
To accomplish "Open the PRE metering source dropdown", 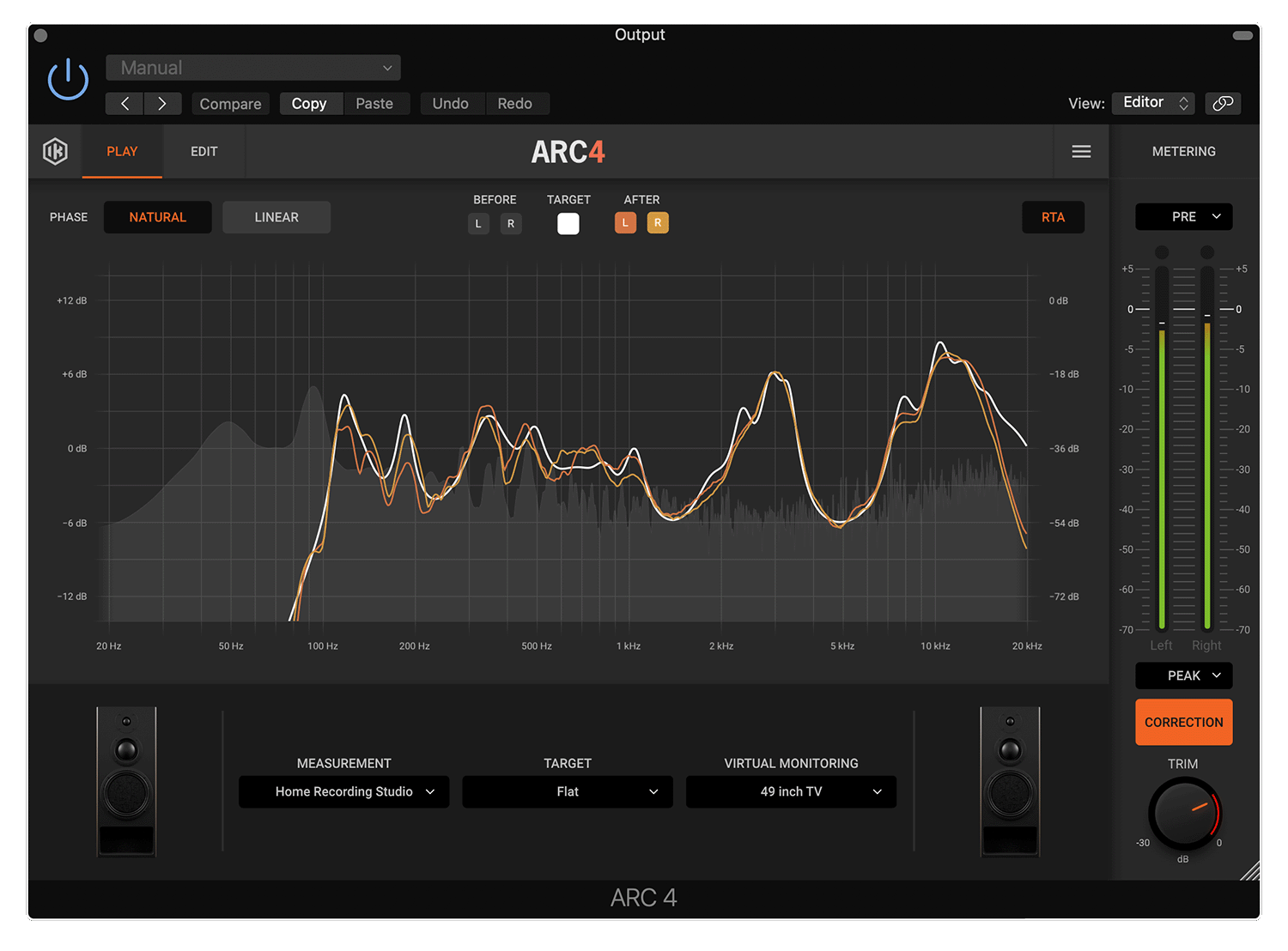I will 1183,216.
